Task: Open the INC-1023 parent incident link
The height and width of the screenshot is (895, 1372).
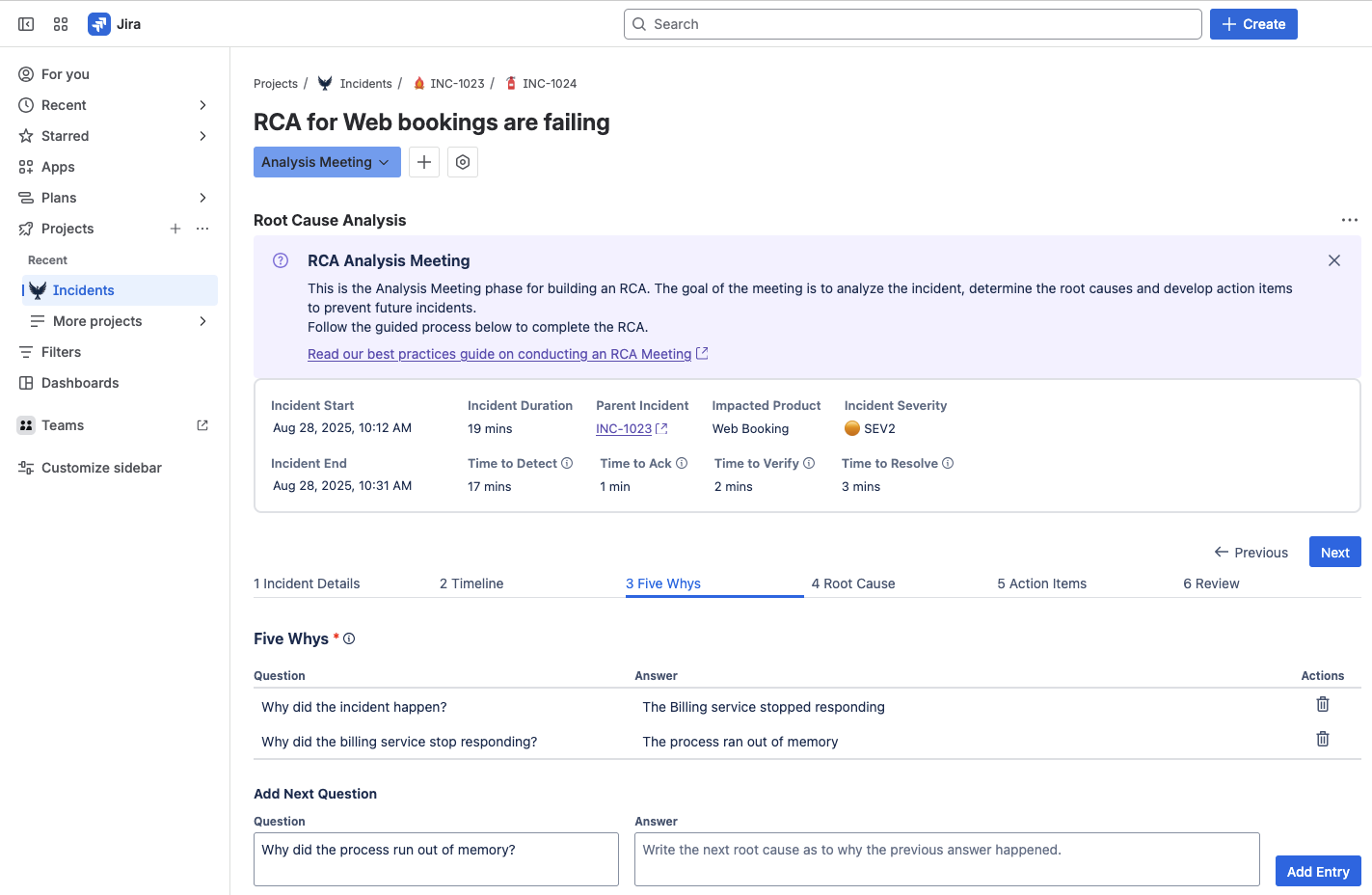Action: [x=624, y=429]
